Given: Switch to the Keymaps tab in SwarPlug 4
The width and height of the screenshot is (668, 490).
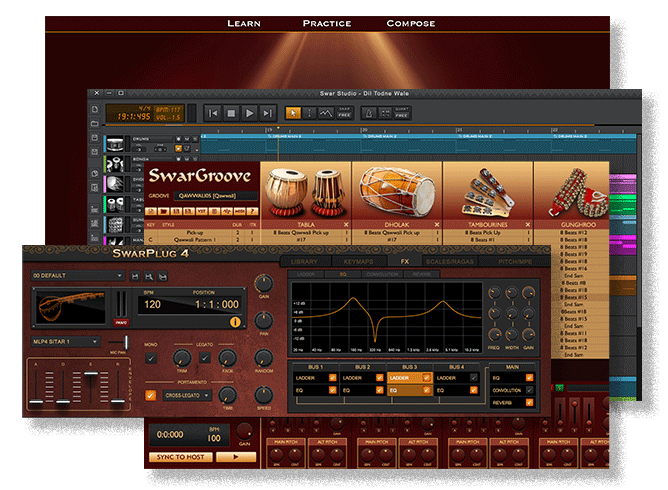Looking at the screenshot, I should (358, 262).
